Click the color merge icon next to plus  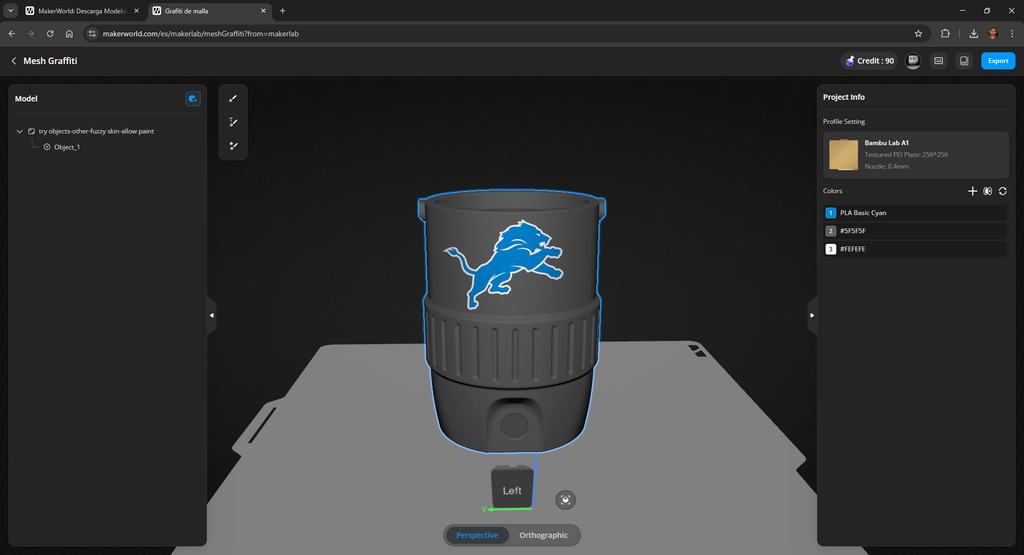(x=987, y=191)
